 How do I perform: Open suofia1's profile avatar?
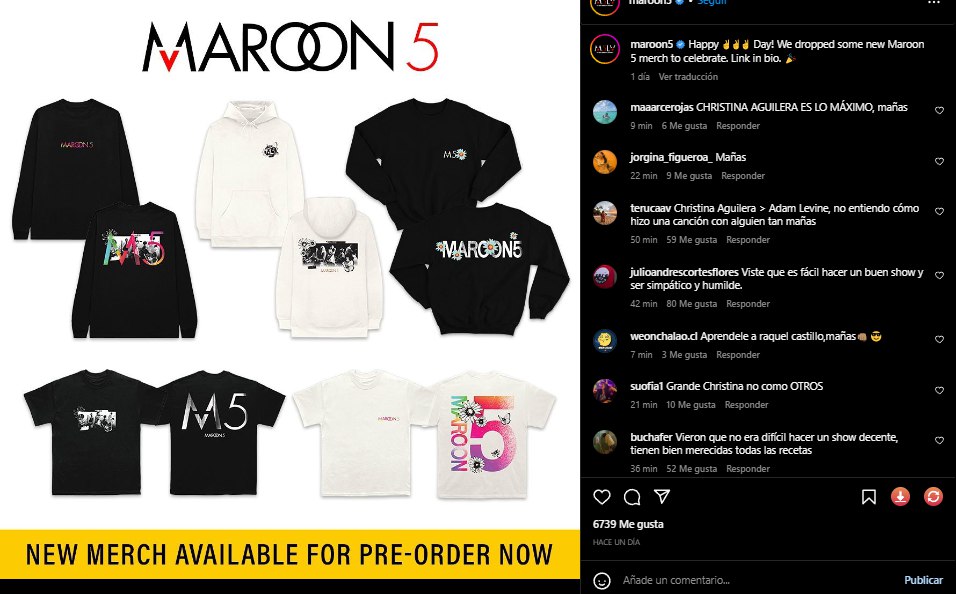click(605, 391)
